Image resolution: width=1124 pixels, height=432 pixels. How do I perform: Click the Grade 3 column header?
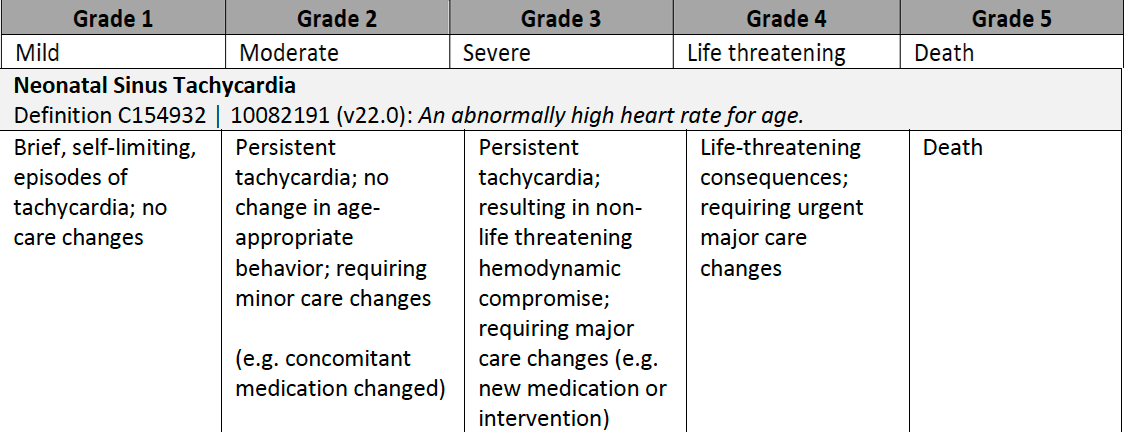[560, 17]
